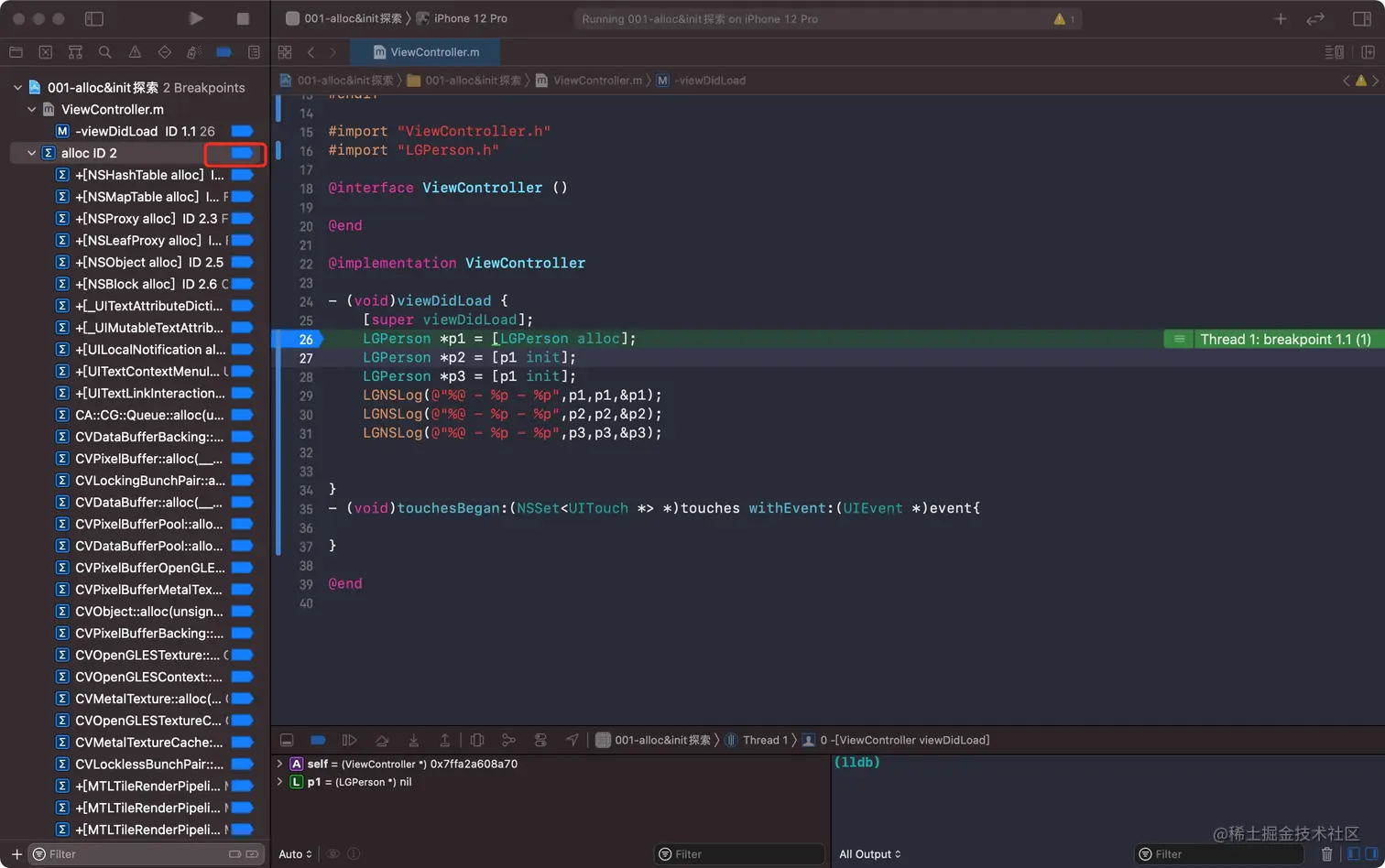
Task: Open the Find navigator magnifier icon
Action: pos(105,52)
